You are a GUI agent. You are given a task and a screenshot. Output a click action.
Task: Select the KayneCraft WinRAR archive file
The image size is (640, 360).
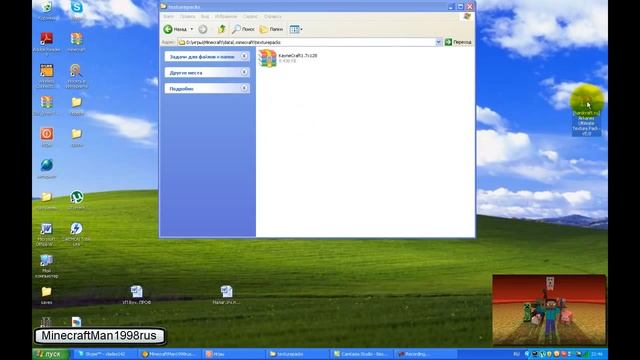267,58
